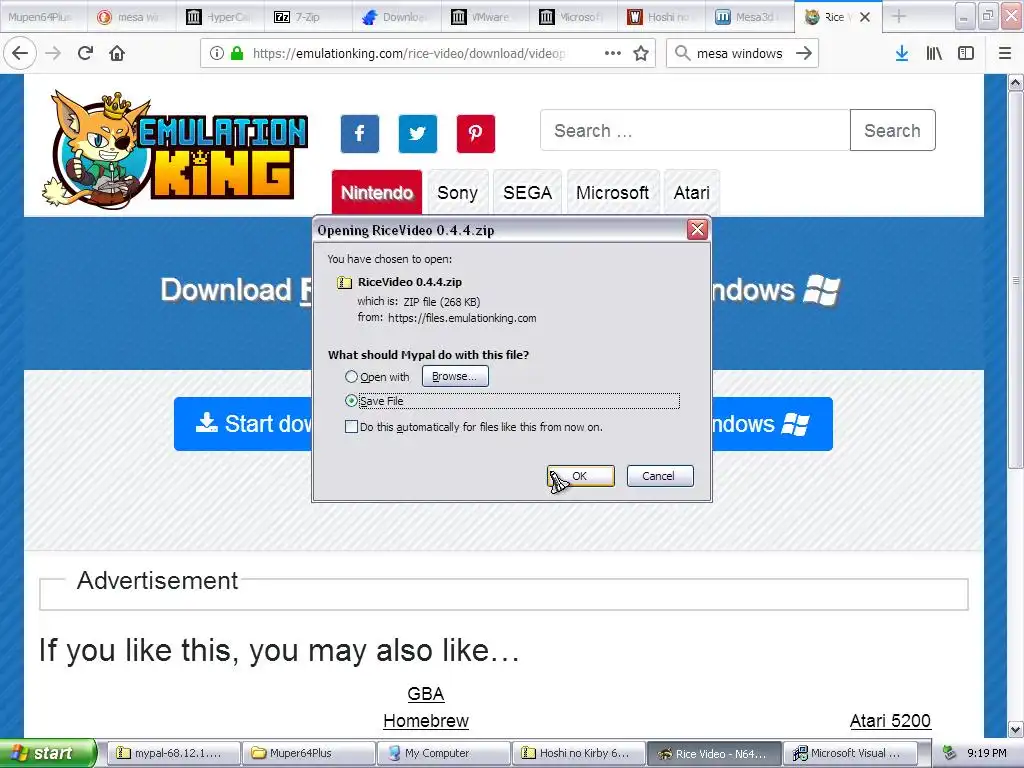1024x768 pixels.
Task: Click the site Search button
Action: point(893,131)
